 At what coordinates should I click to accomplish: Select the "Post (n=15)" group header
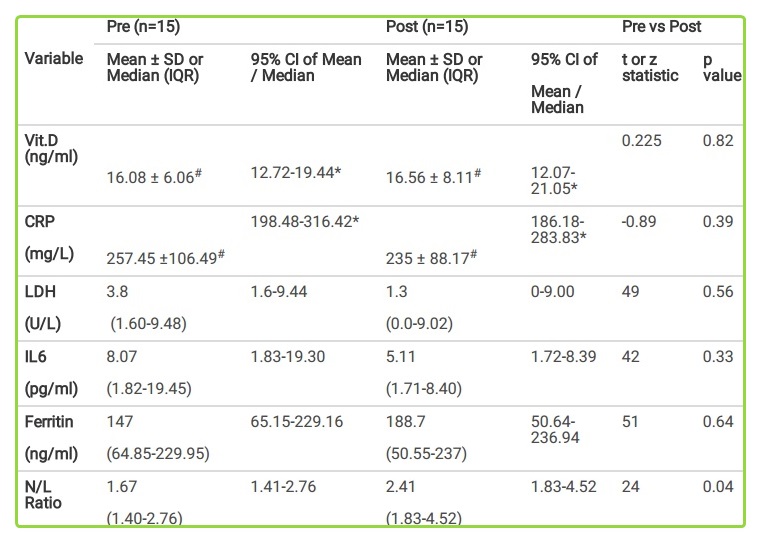[426, 26]
